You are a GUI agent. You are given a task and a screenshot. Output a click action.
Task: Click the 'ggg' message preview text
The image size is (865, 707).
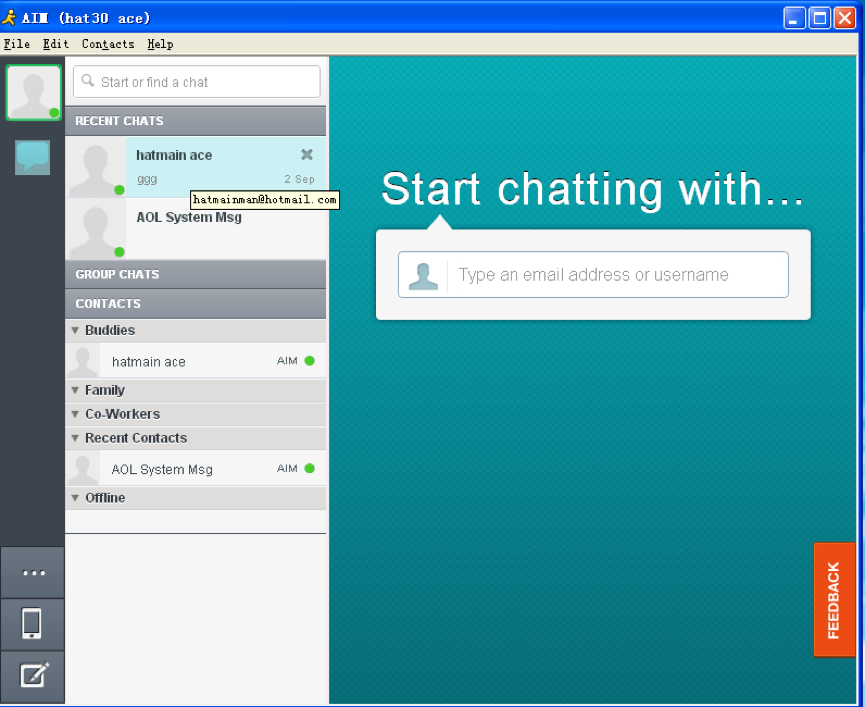[147, 179]
